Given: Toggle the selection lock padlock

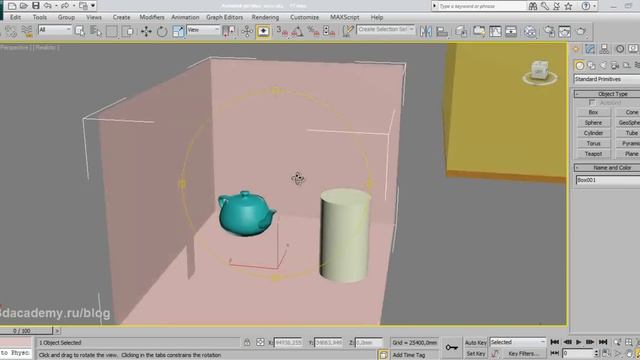Looking at the screenshot, I should tap(247, 342).
